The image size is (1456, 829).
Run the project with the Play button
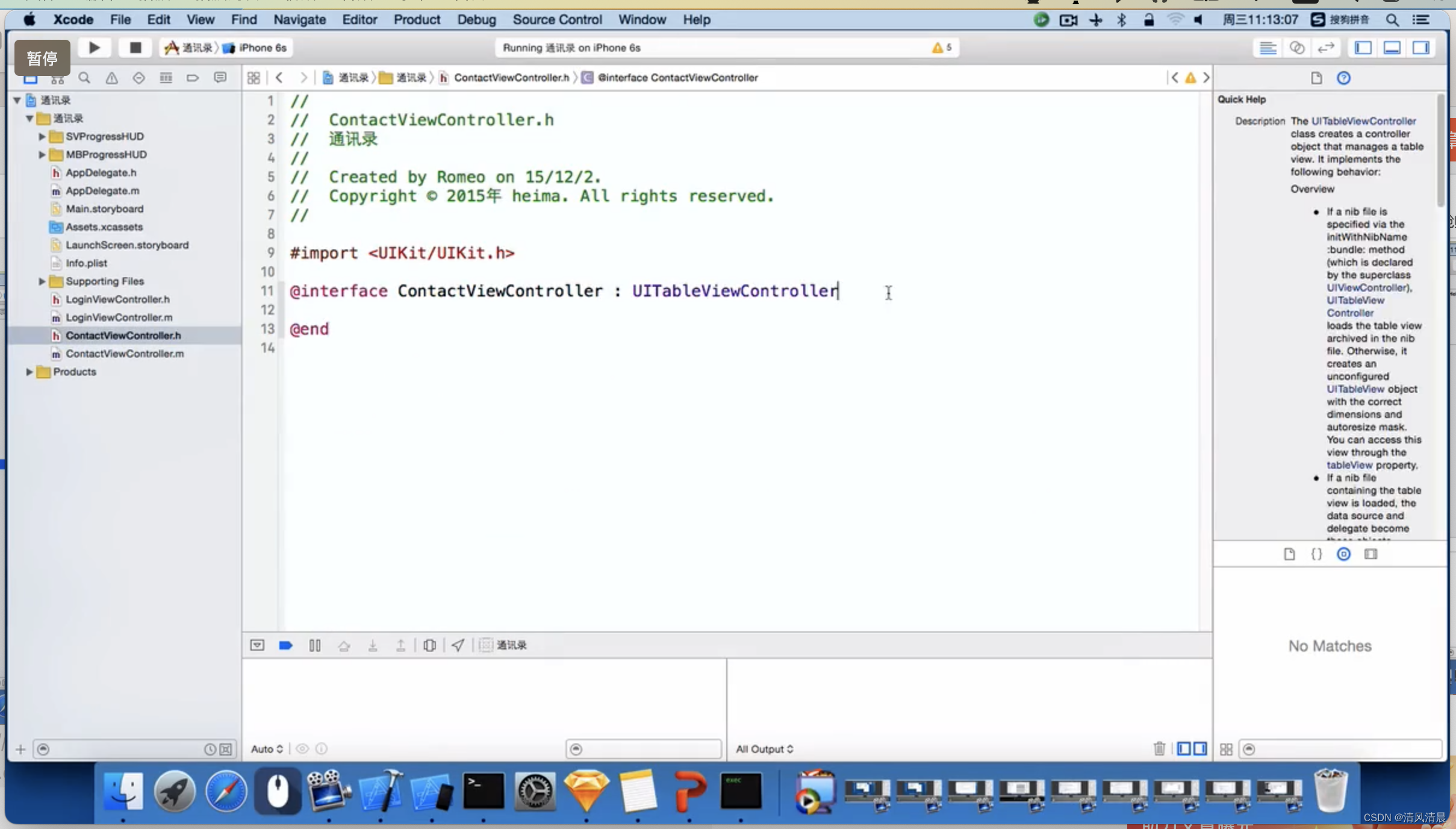click(94, 48)
